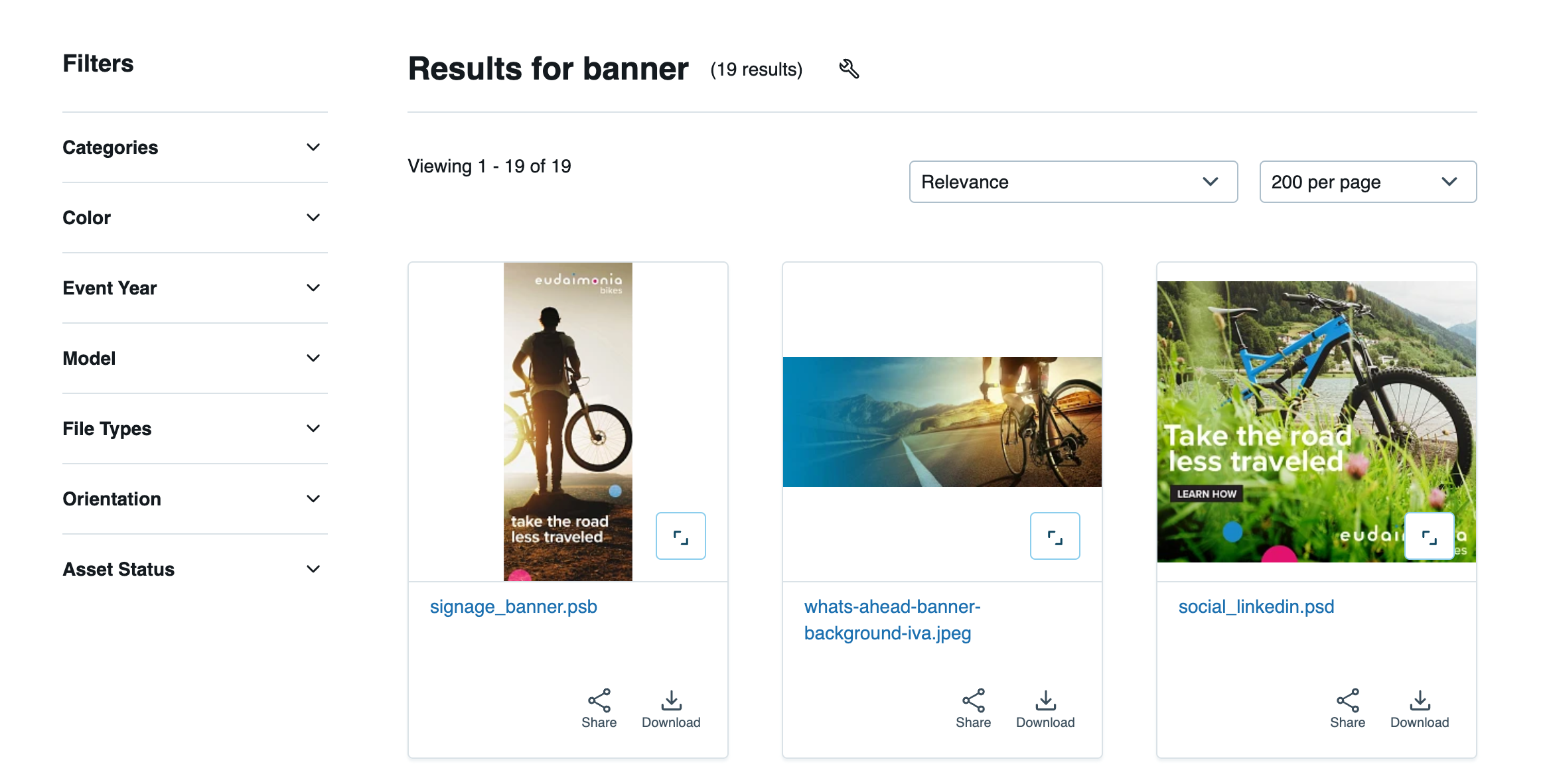Expand preview of signage_banner.psb

(680, 536)
